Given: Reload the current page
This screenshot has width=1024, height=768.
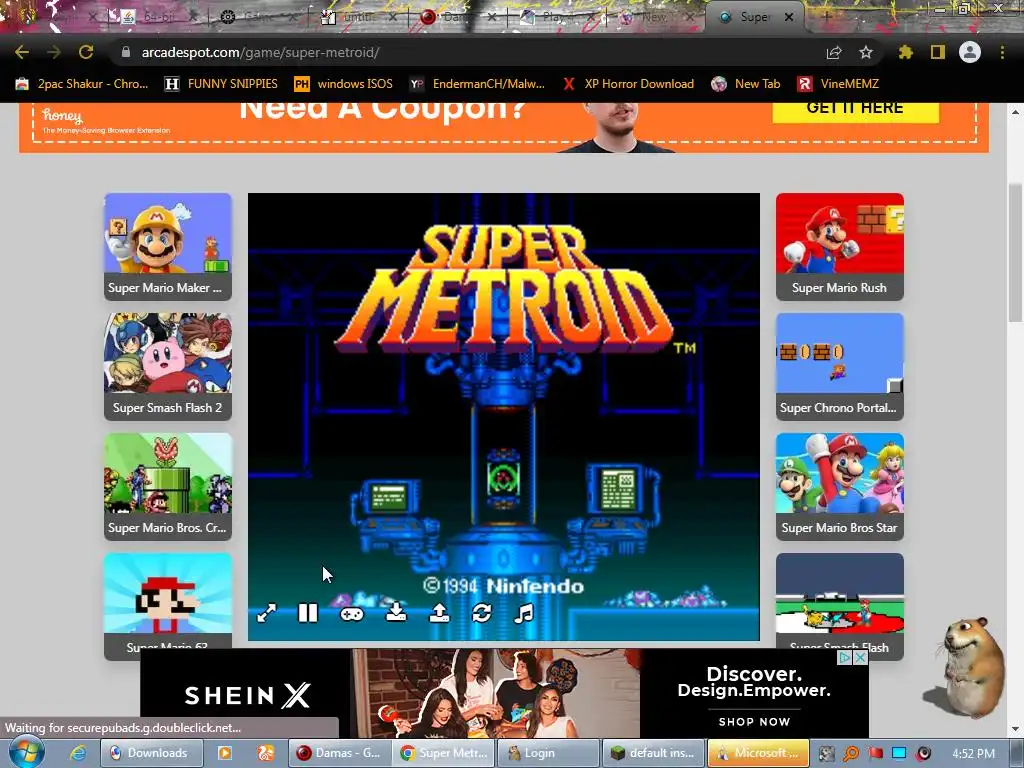Looking at the screenshot, I should (x=86, y=52).
